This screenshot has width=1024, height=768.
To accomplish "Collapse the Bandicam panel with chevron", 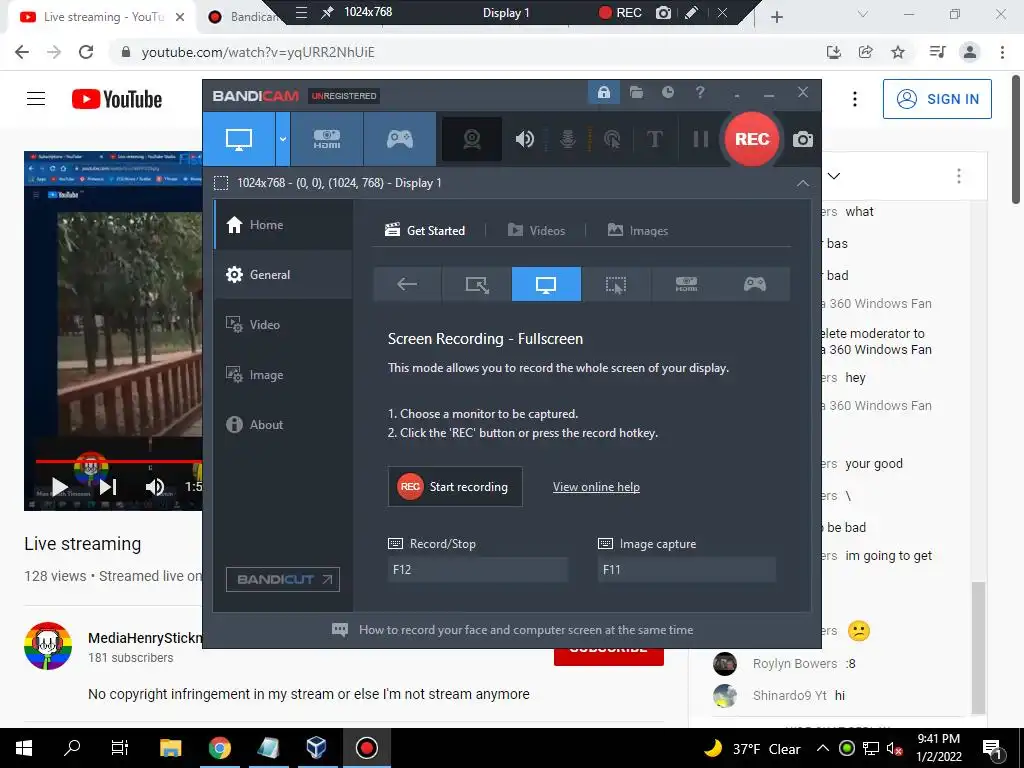I will click(803, 184).
